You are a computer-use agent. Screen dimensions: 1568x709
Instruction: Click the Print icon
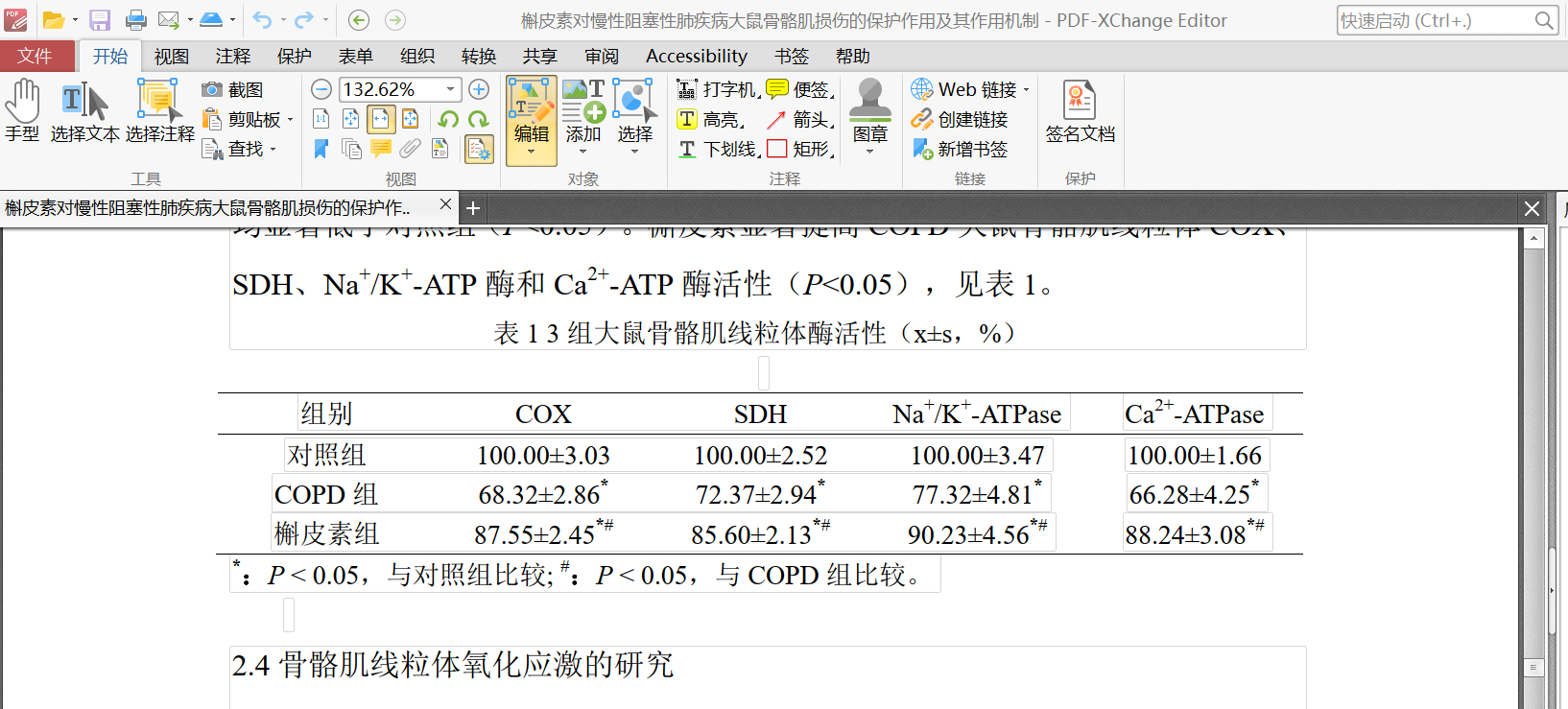point(136,20)
